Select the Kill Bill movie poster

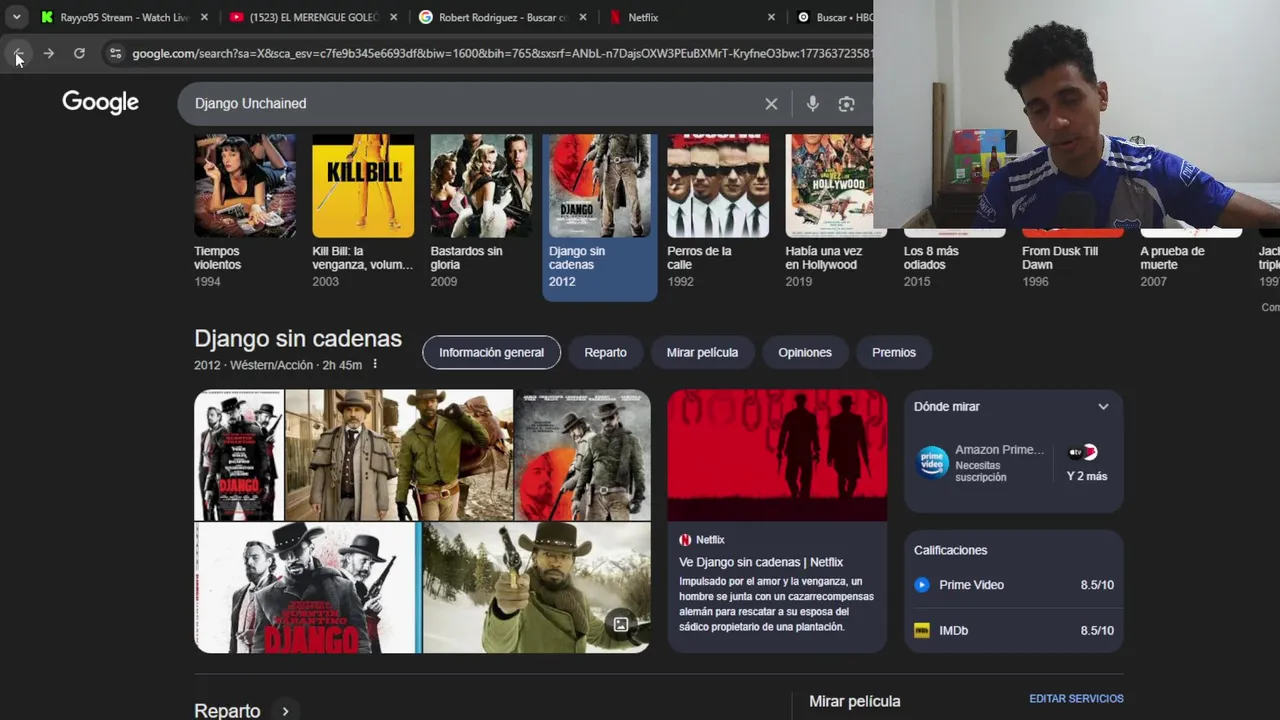(363, 186)
